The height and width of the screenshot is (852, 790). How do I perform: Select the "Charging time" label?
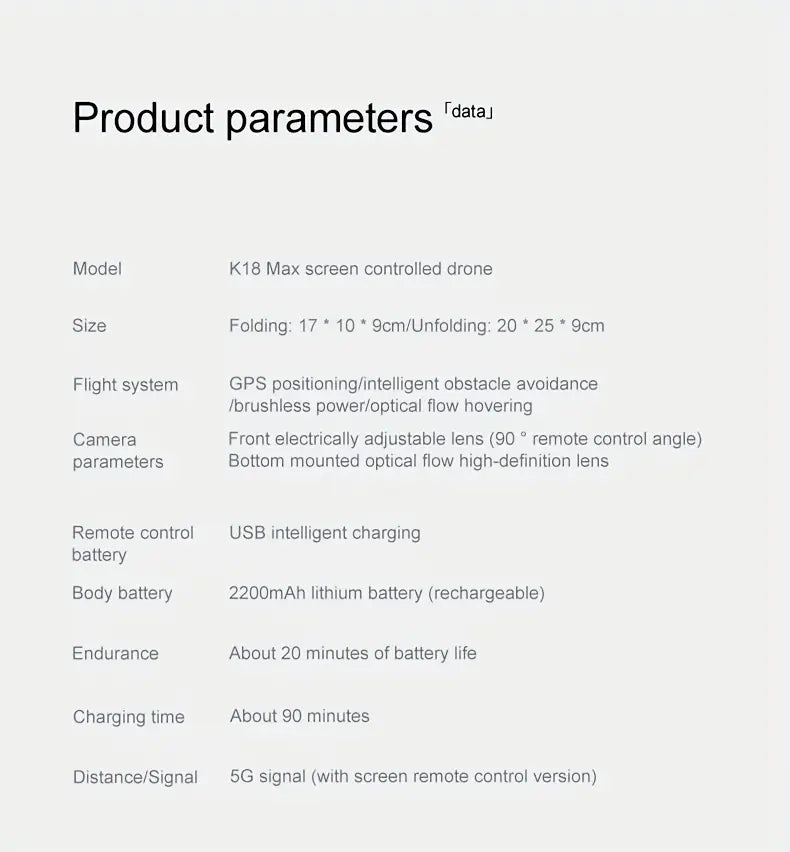point(128,717)
